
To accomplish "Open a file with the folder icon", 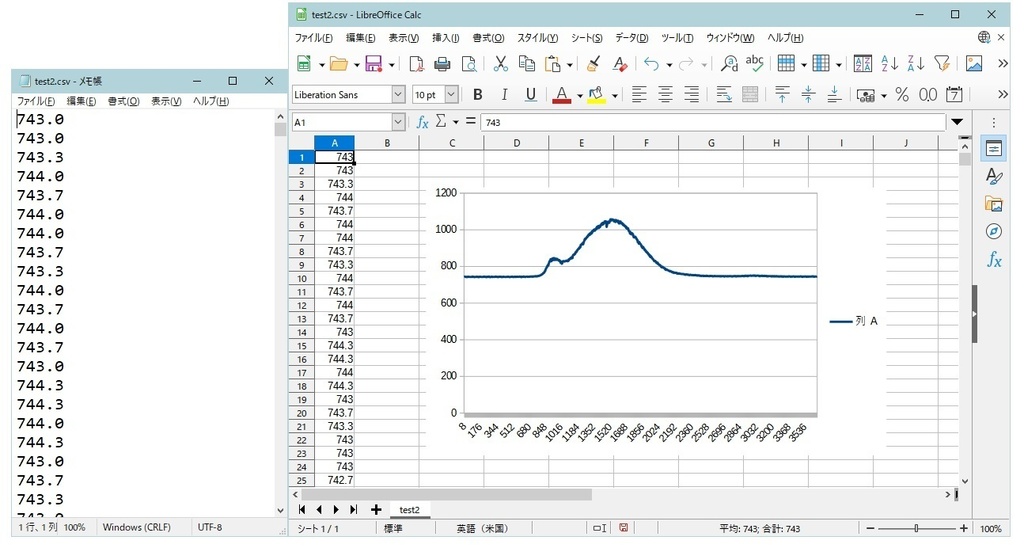I will click(x=338, y=63).
